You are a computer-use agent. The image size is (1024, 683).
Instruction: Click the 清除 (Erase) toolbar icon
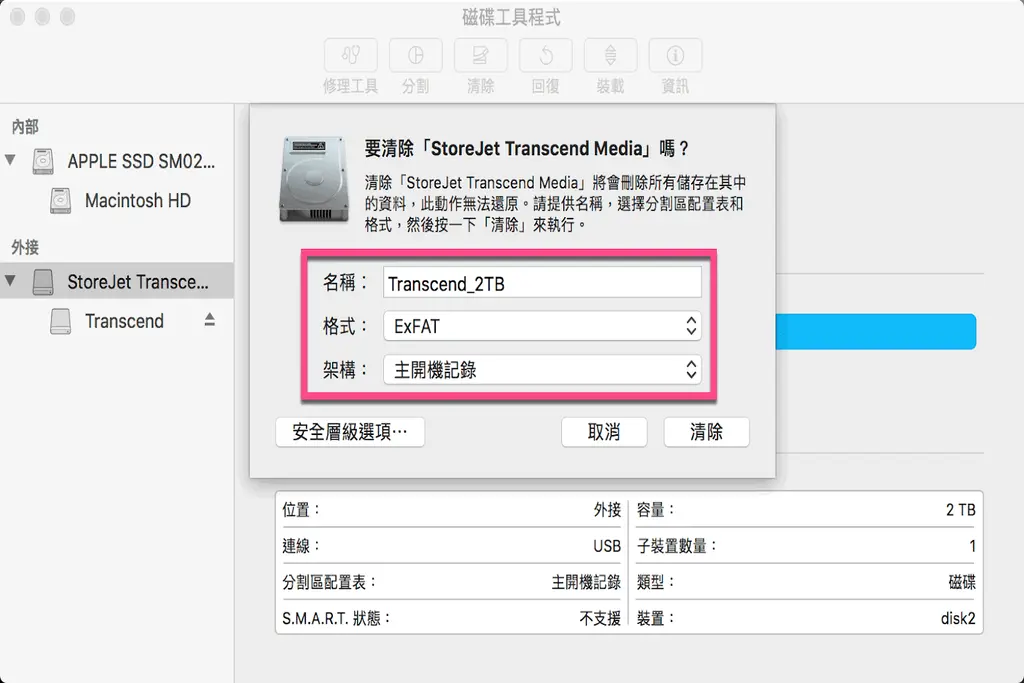(480, 55)
